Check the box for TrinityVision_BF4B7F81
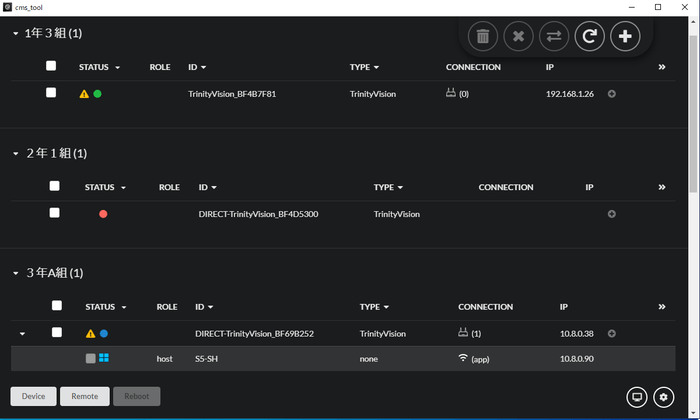Screen dimensions: 700x420 pyautogui.click(x=51, y=93)
